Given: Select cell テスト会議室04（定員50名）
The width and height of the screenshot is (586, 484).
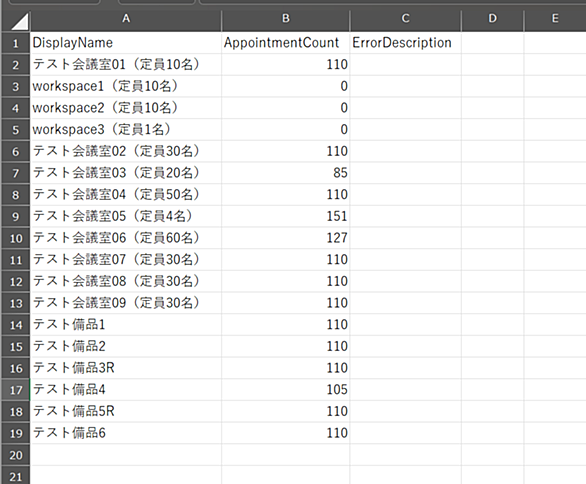Looking at the screenshot, I should coord(126,195).
